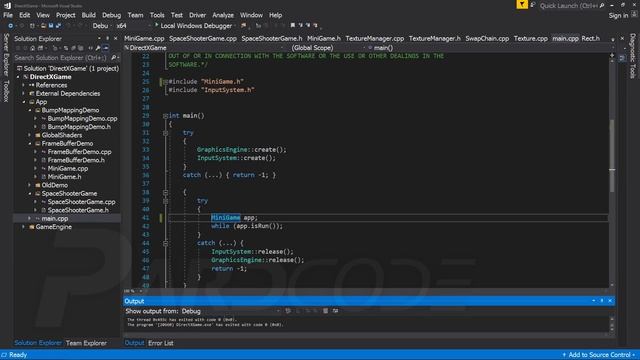Click the Navigate Backward toolbar icon
The height and width of the screenshot is (360, 640).
pyautogui.click(x=11, y=26)
